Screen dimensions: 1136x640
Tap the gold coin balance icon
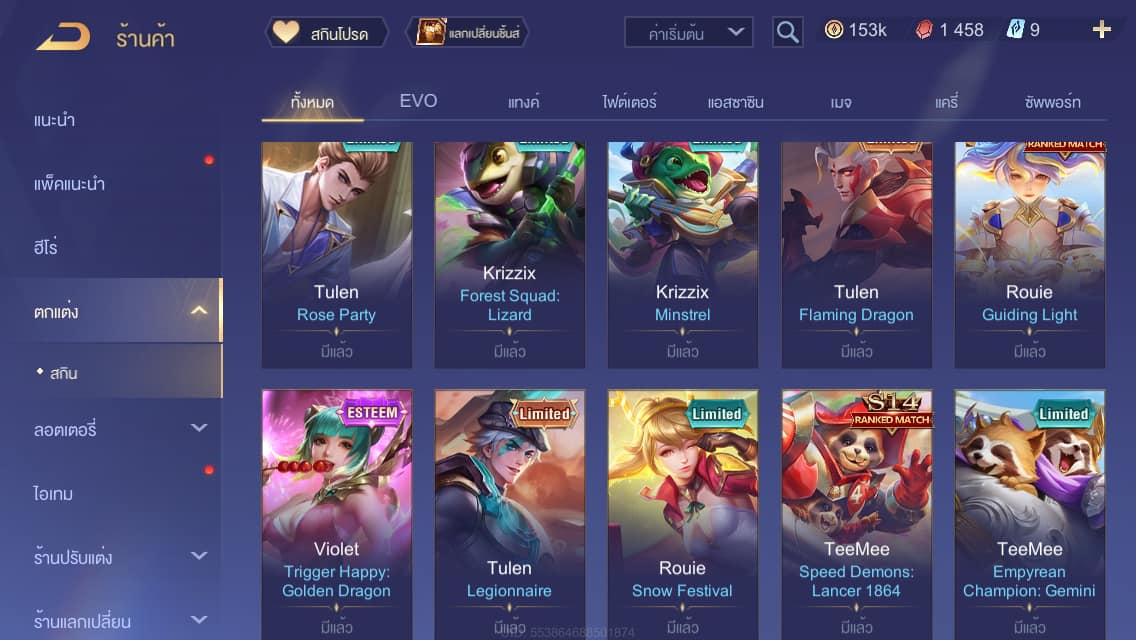point(834,29)
